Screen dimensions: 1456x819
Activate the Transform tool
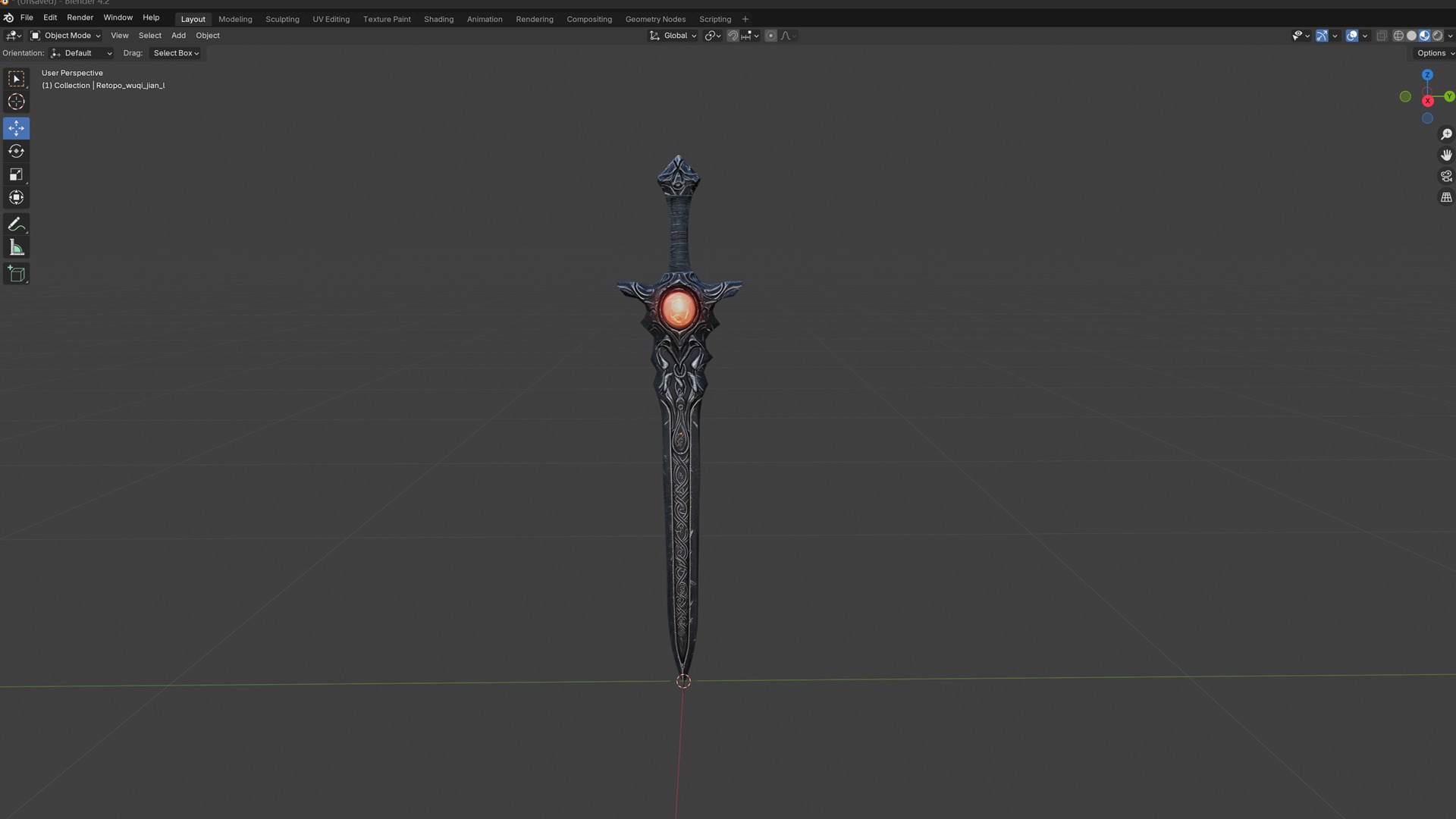click(x=16, y=197)
